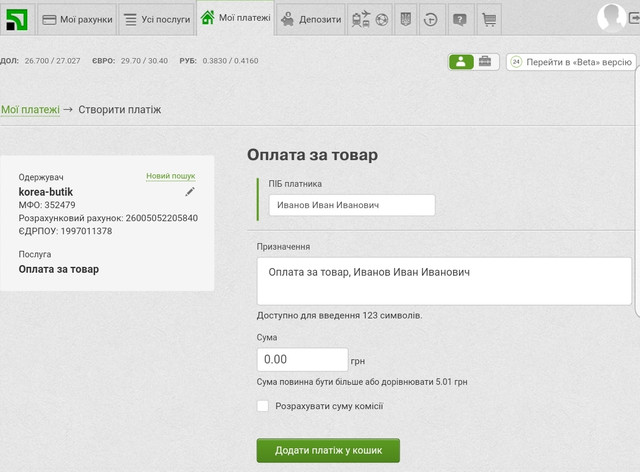
Task: Open the Ukrainian coat of arms section
Action: click(405, 19)
